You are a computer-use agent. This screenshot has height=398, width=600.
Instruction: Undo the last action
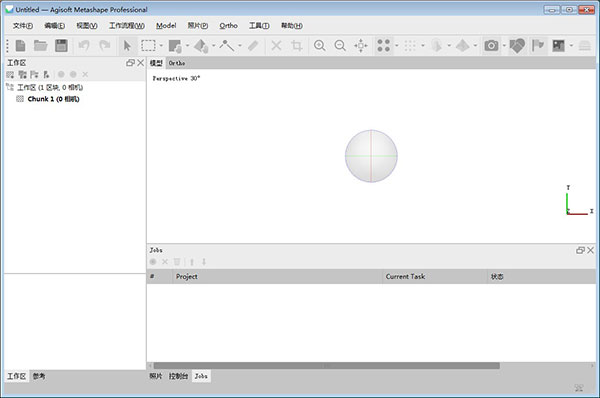point(84,46)
